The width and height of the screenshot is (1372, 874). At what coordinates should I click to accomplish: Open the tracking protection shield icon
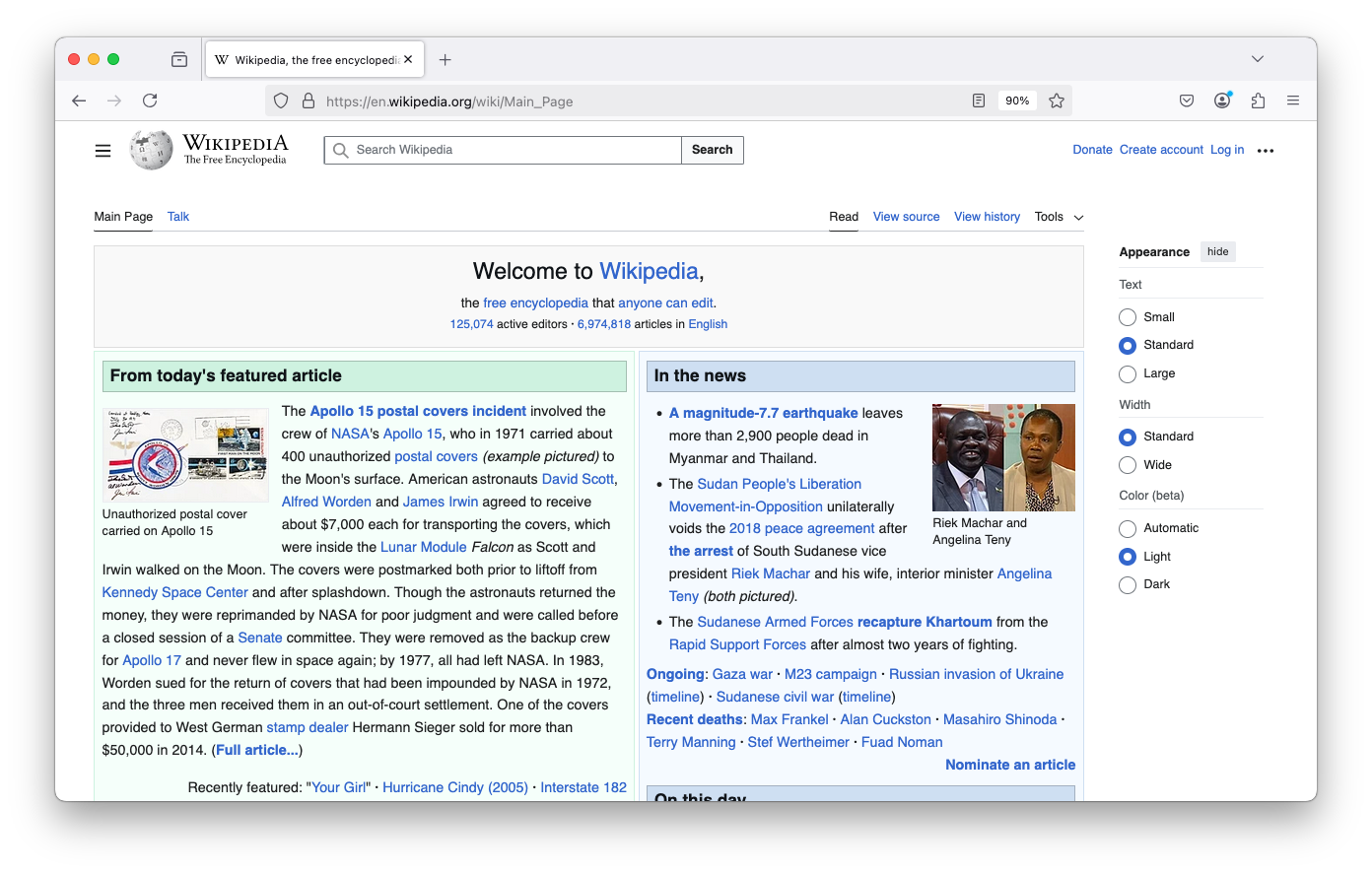[x=281, y=101]
